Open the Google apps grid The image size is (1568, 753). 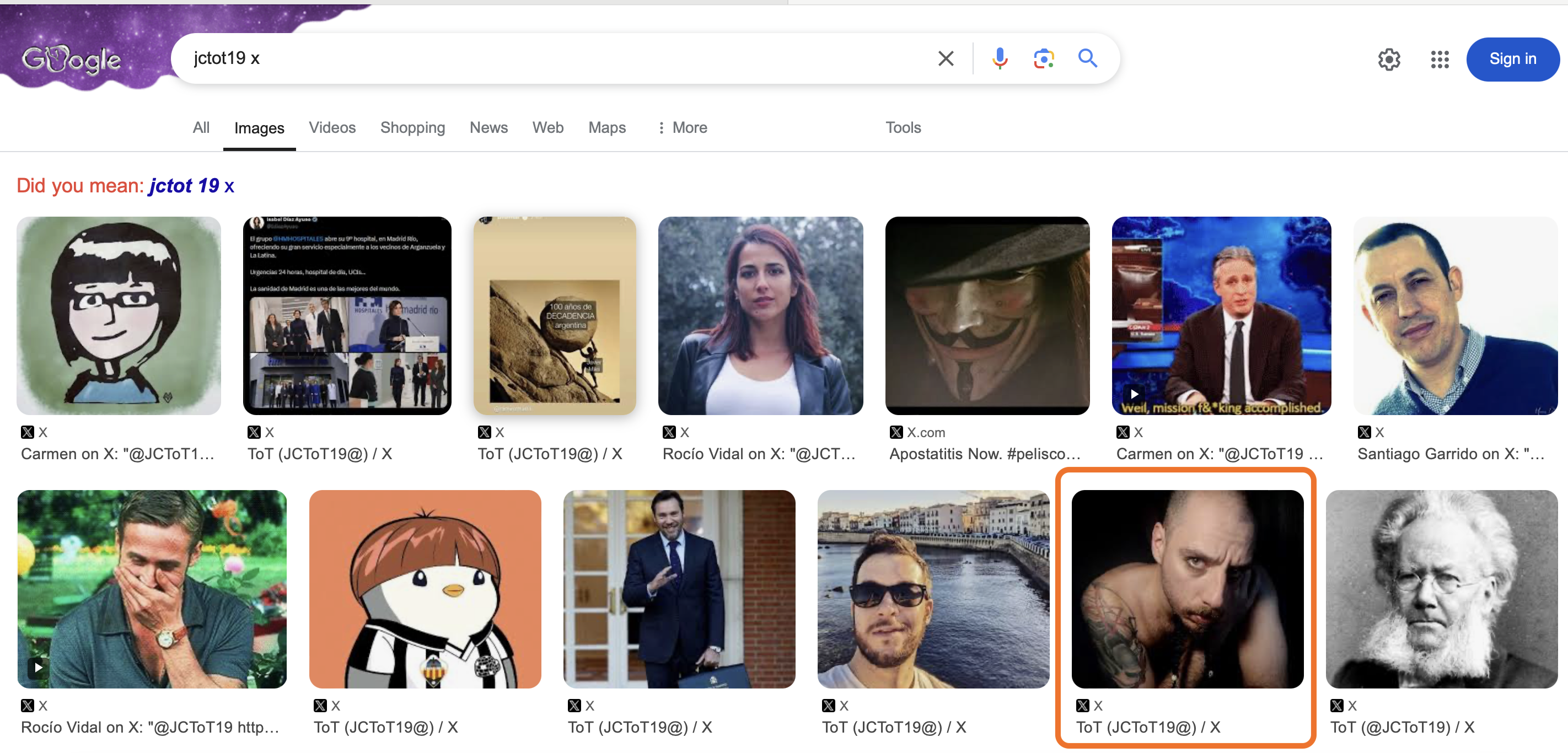1440,59
